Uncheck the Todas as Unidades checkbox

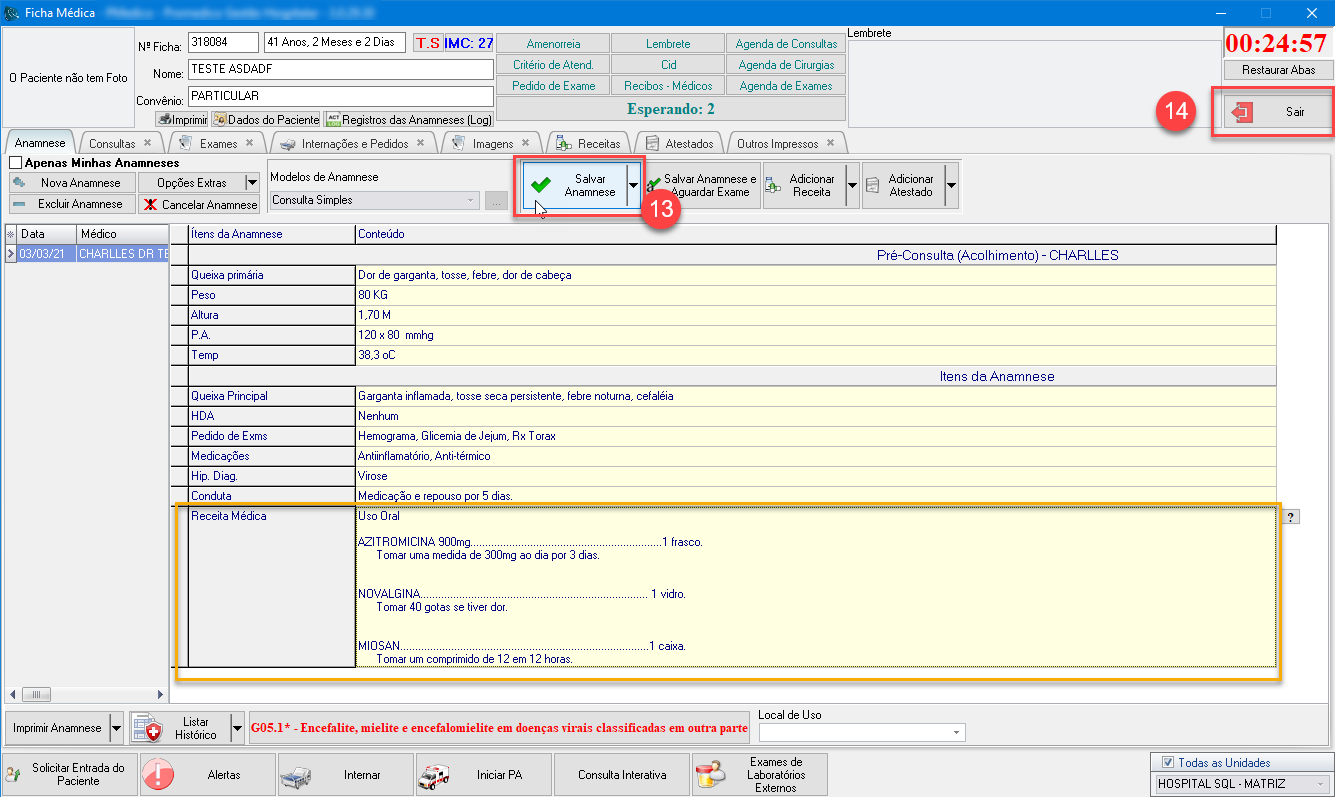[x=1167, y=763]
